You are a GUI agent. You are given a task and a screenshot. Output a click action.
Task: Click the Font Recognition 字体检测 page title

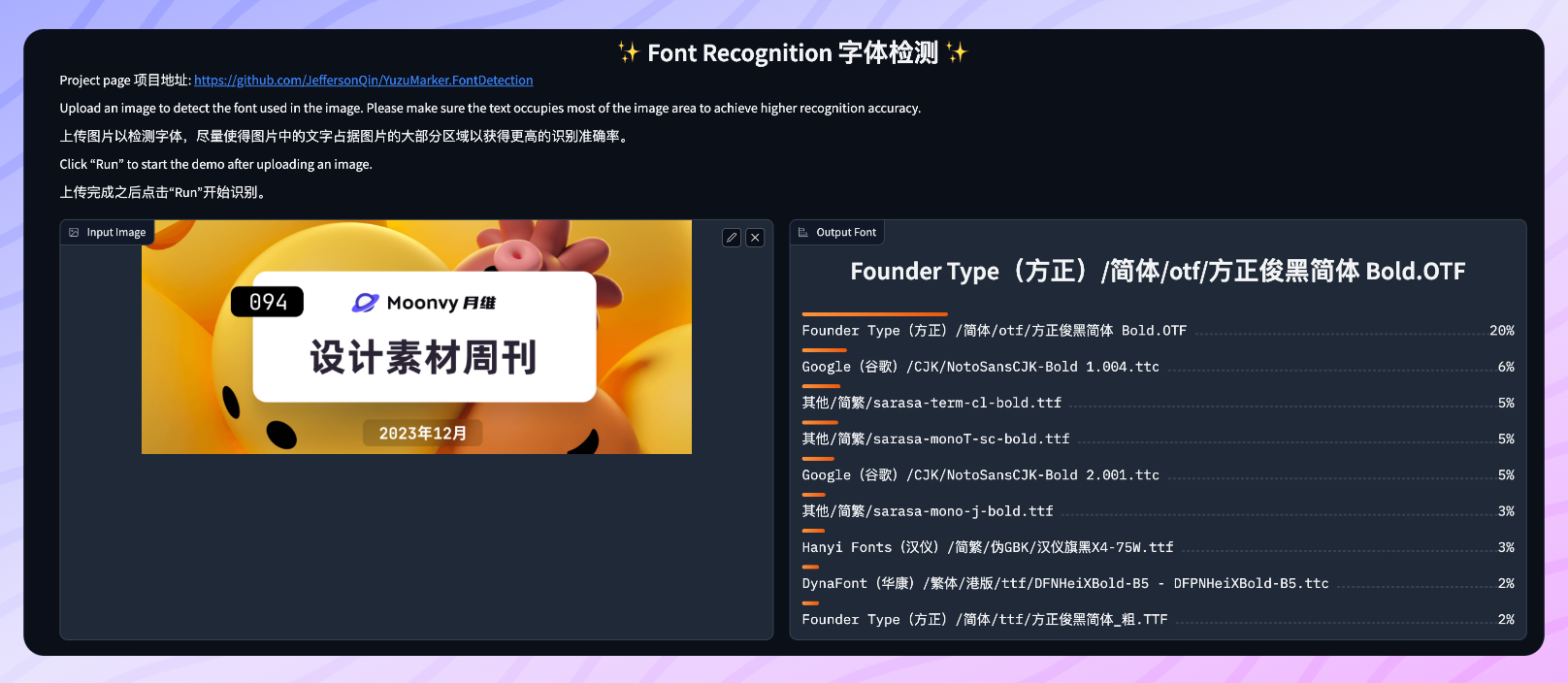point(793,52)
